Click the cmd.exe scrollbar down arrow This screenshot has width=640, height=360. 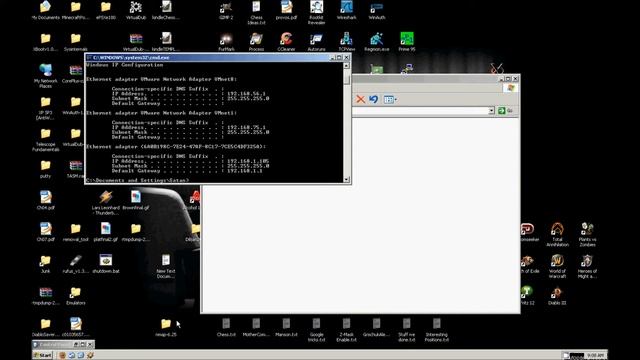pos(347,179)
